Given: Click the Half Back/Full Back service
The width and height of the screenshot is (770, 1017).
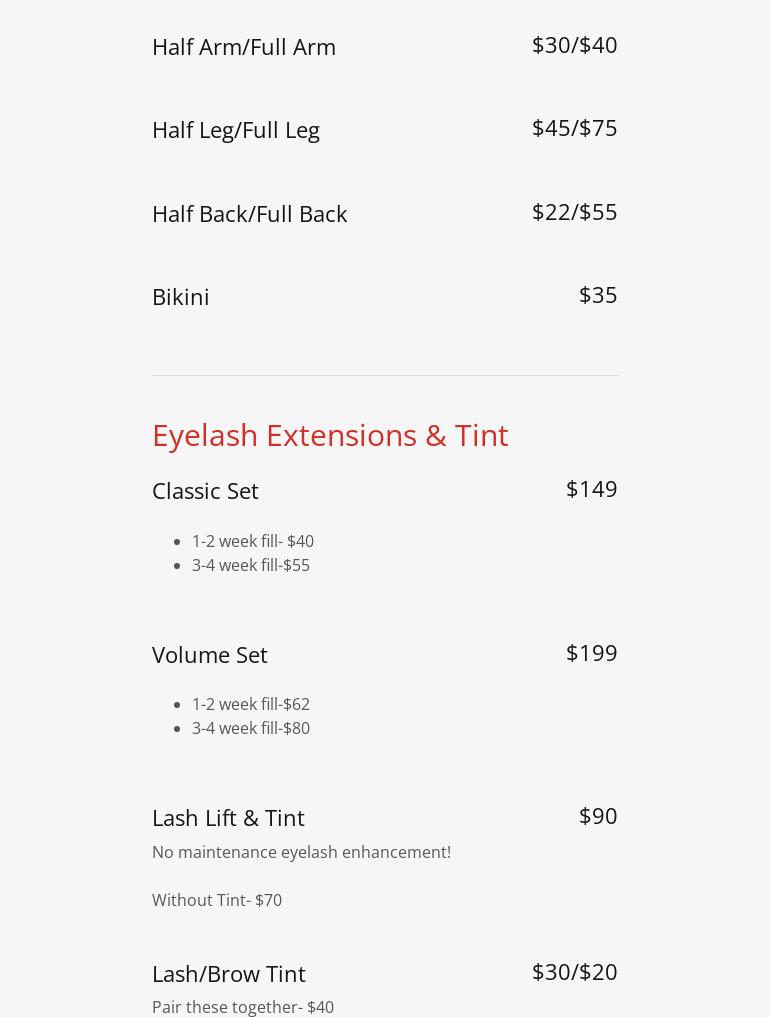Looking at the screenshot, I should point(250,214).
